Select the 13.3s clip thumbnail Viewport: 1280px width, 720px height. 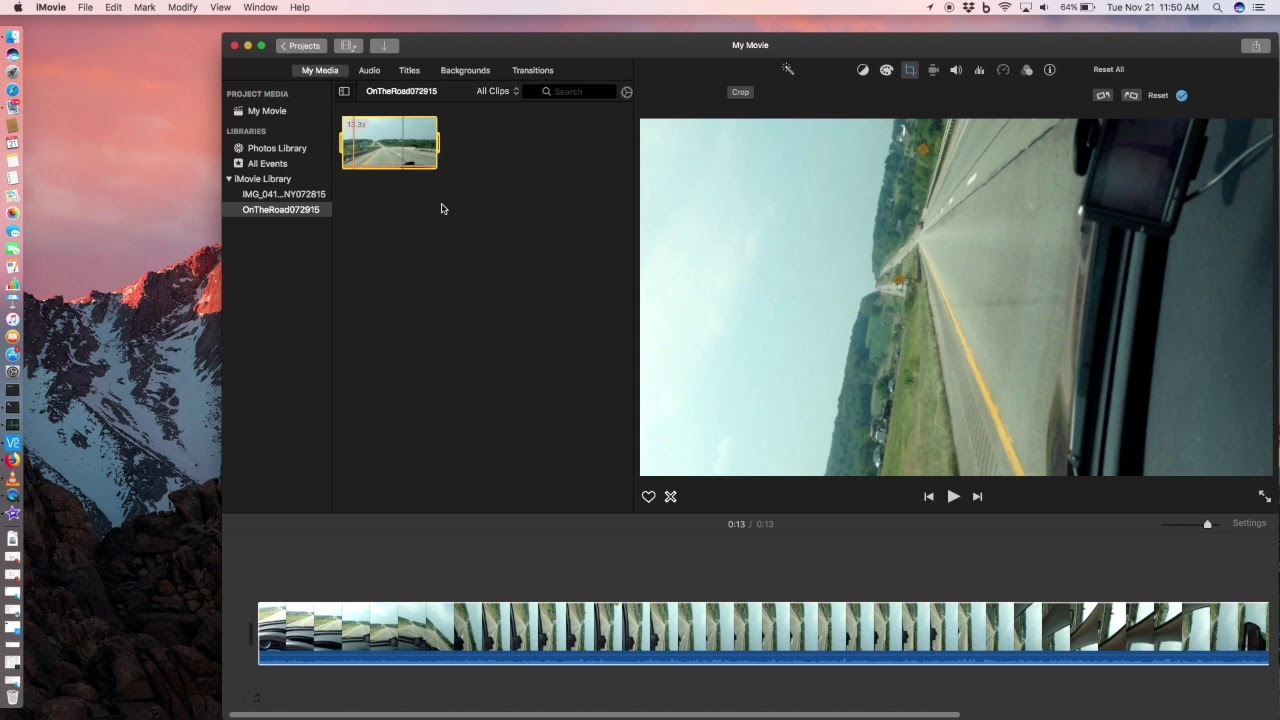[x=389, y=143]
